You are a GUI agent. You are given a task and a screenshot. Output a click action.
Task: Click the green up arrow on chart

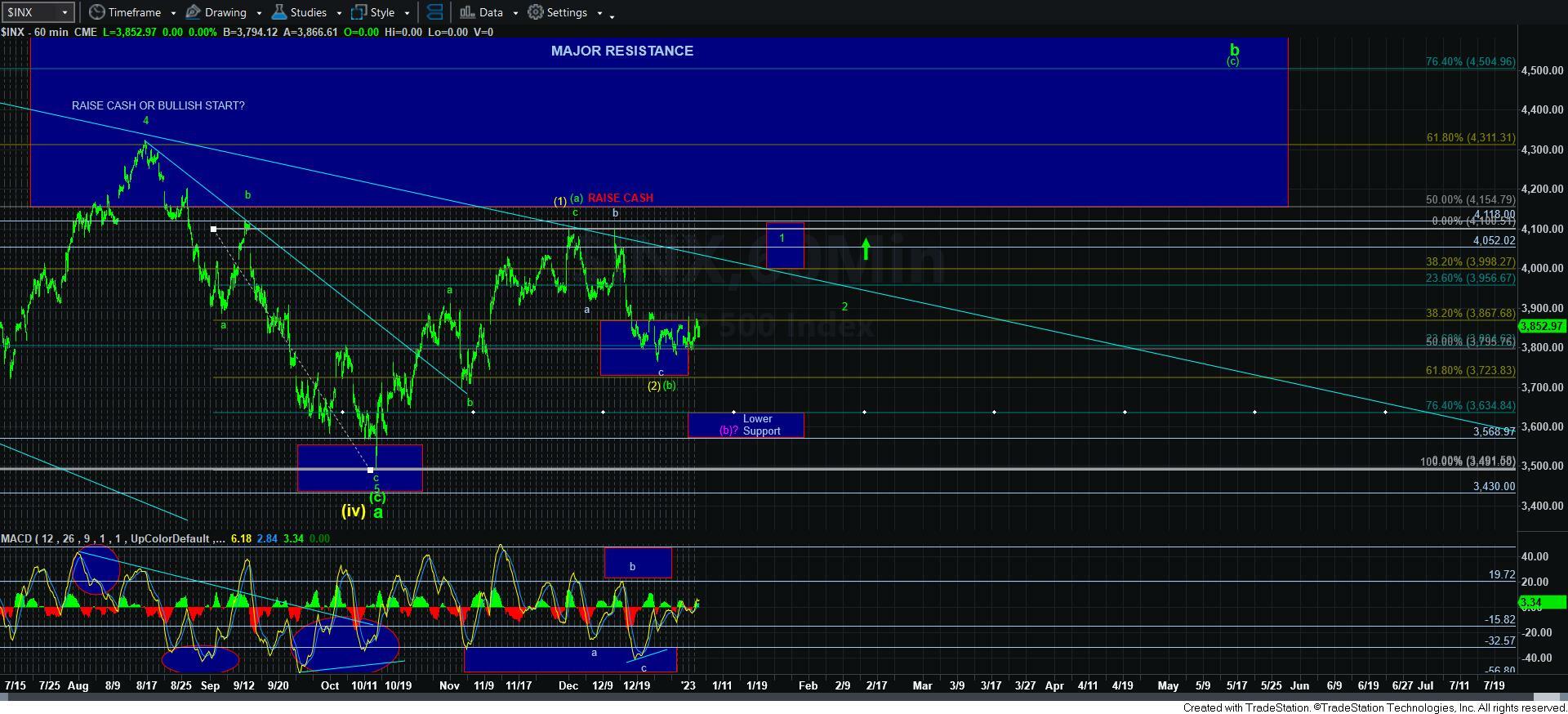[x=866, y=248]
